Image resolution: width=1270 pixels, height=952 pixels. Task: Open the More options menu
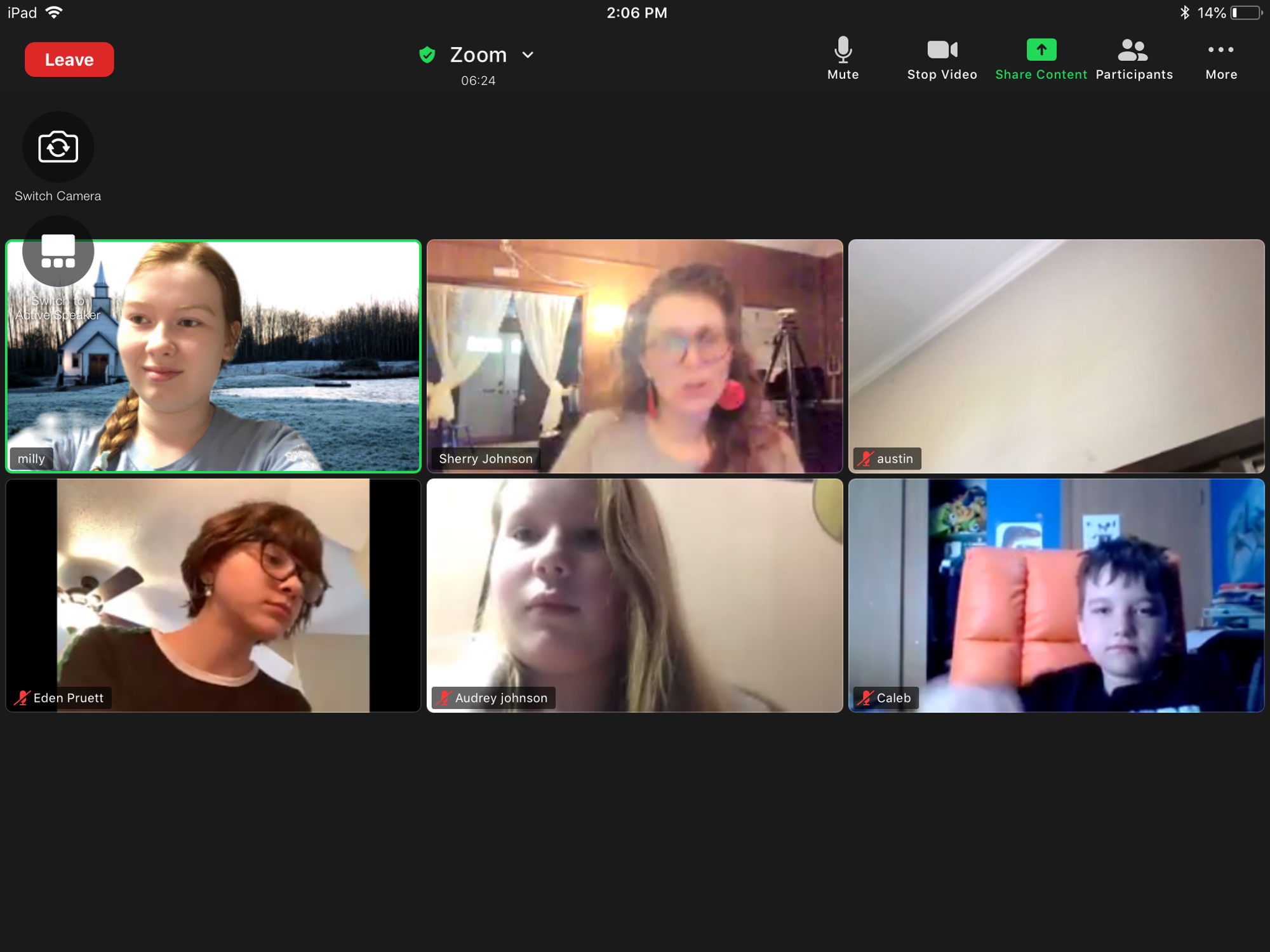point(1220,50)
